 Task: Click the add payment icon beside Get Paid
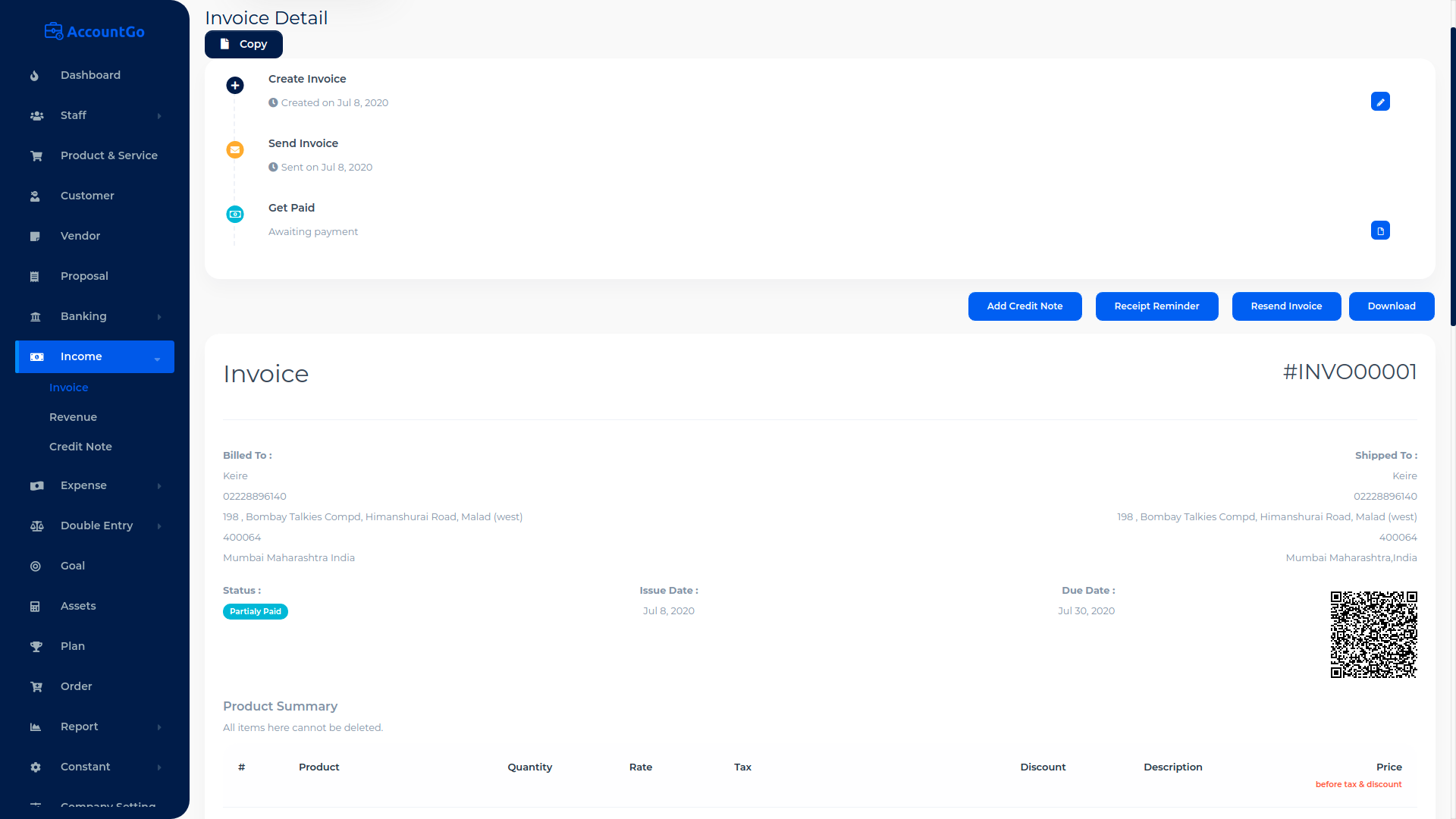click(x=1380, y=231)
